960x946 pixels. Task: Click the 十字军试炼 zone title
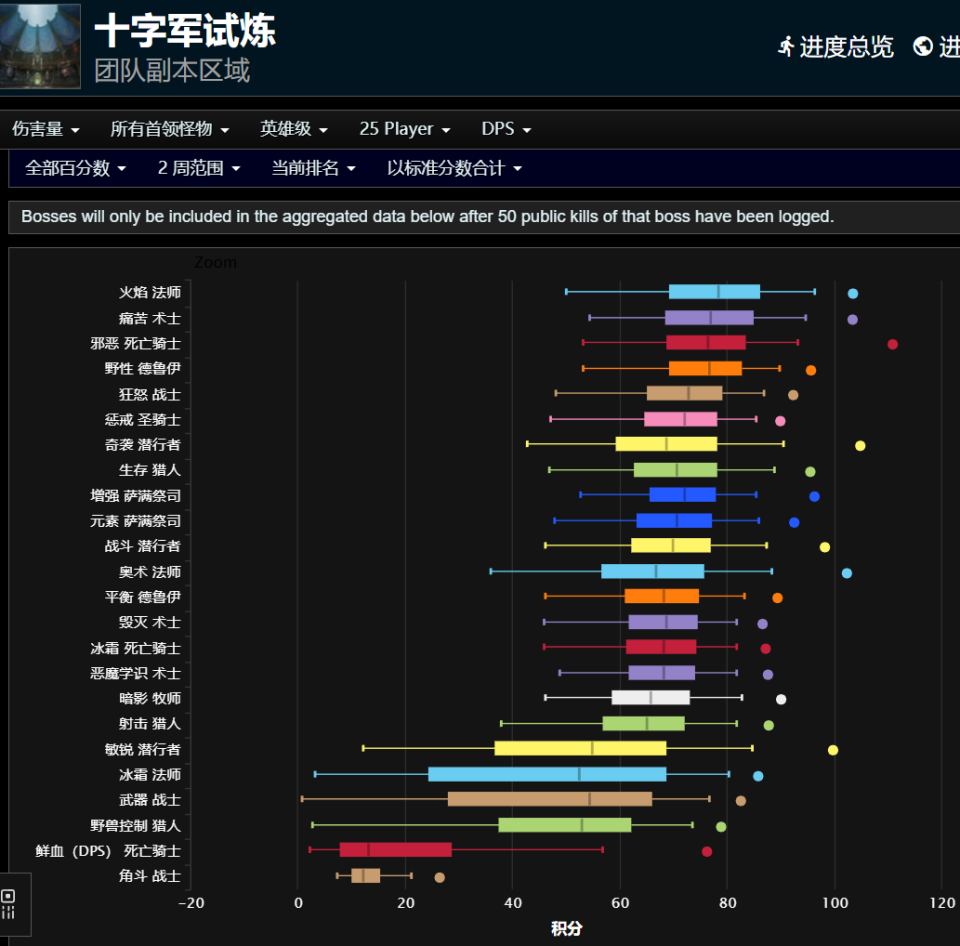185,30
